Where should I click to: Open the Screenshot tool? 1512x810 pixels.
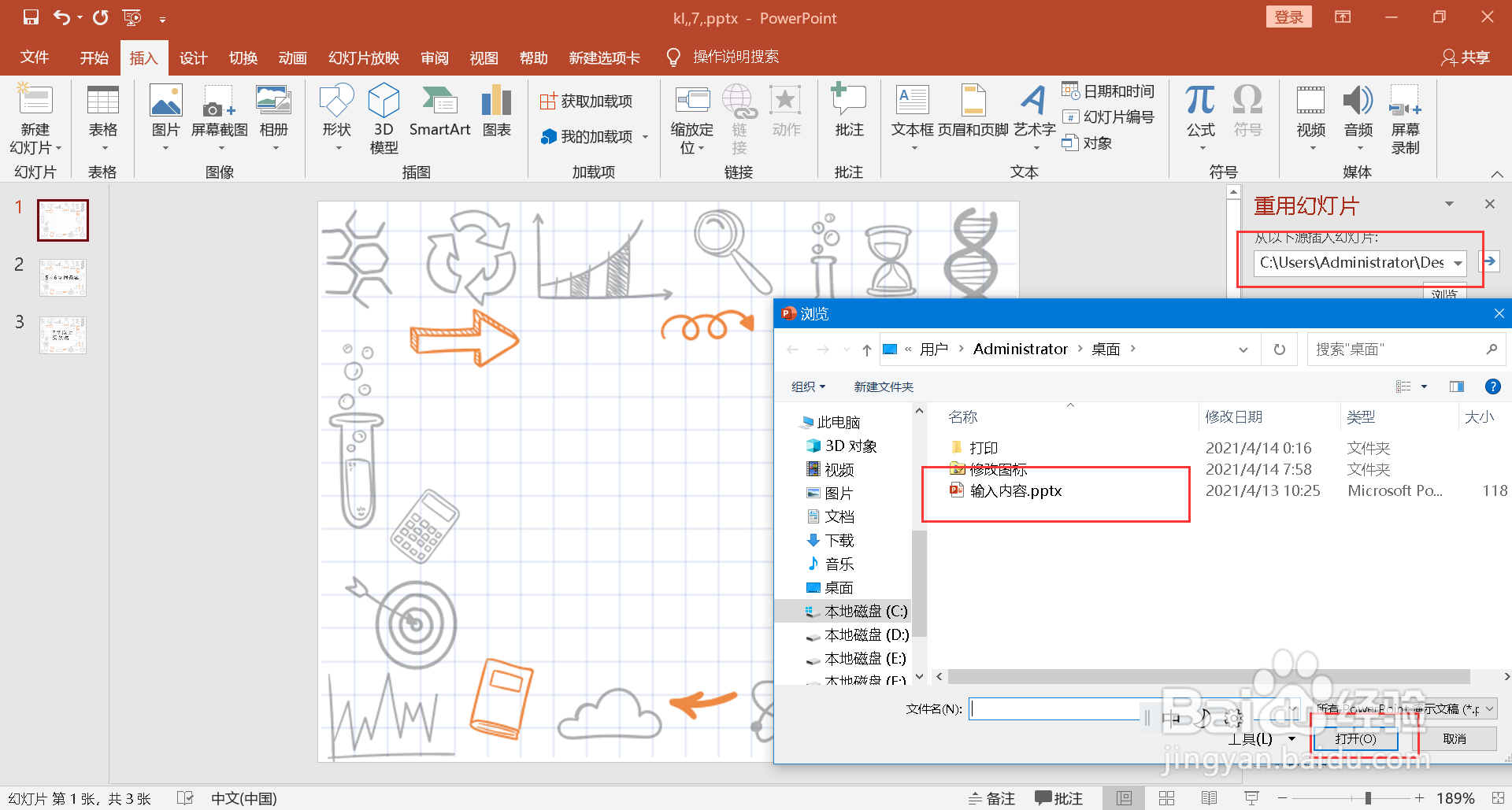coord(219,120)
